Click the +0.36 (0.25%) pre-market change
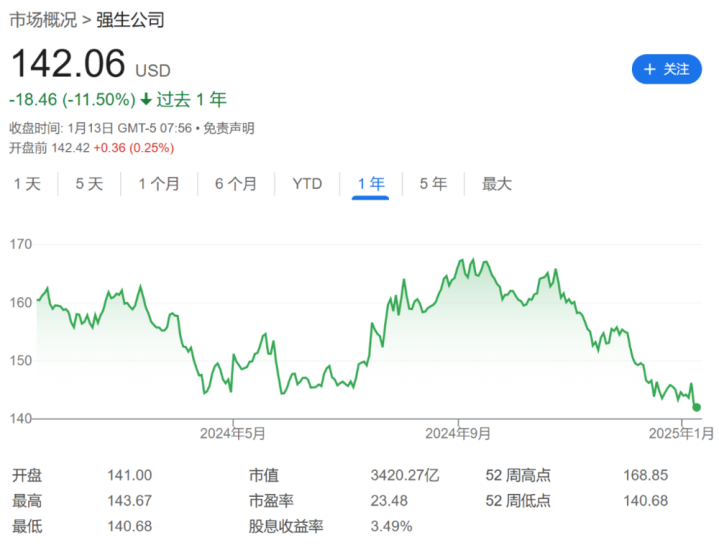Image resolution: width=719 pixels, height=553 pixels. pyautogui.click(x=134, y=148)
